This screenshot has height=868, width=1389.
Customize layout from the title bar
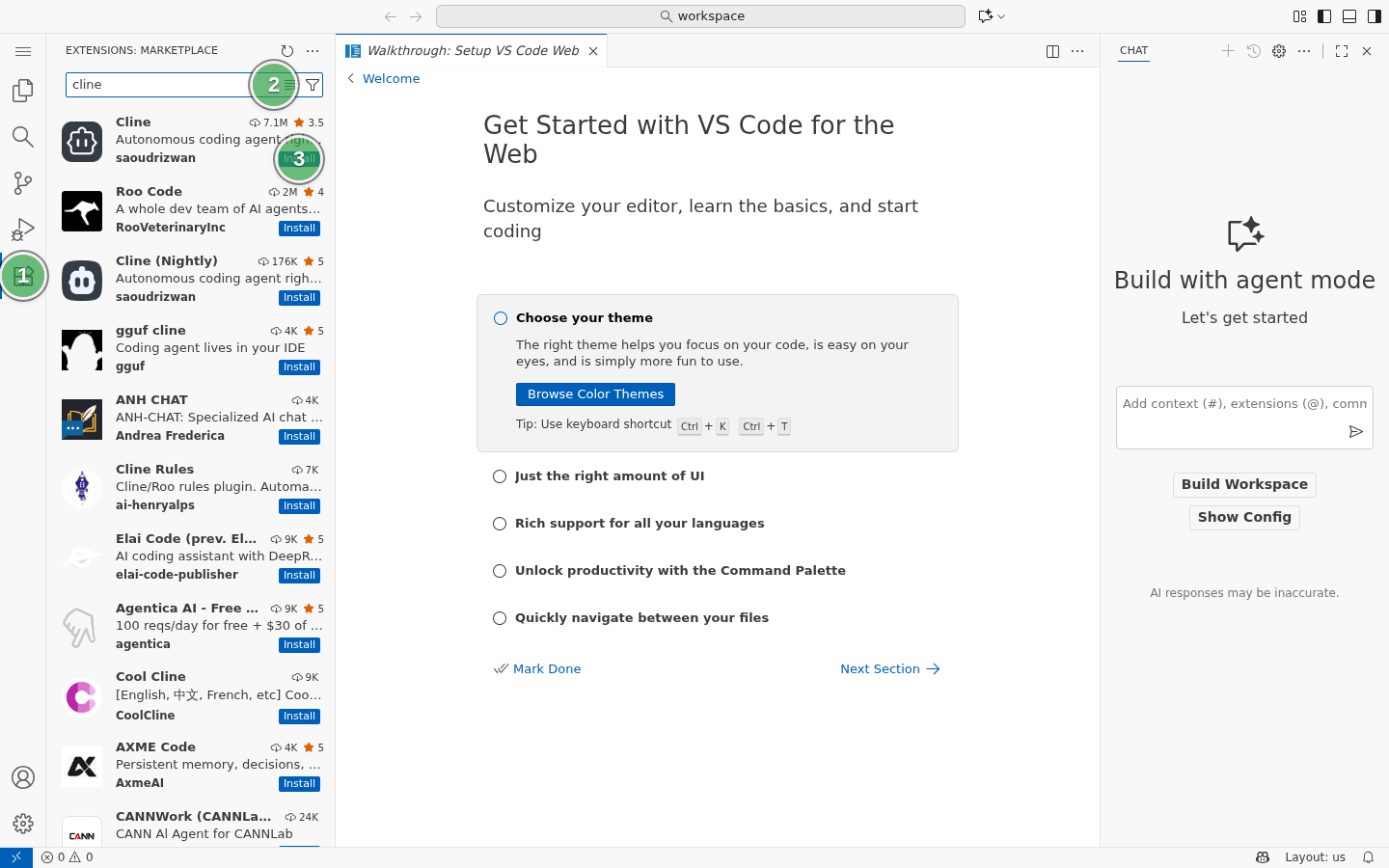coord(1299,16)
